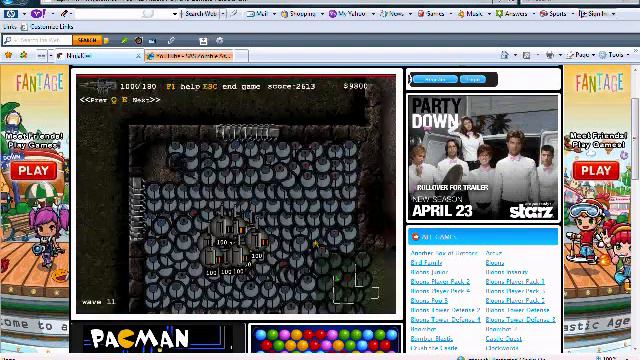Click the colored bubbles game banner
This screenshot has height=360, width=640.
tap(325, 340)
